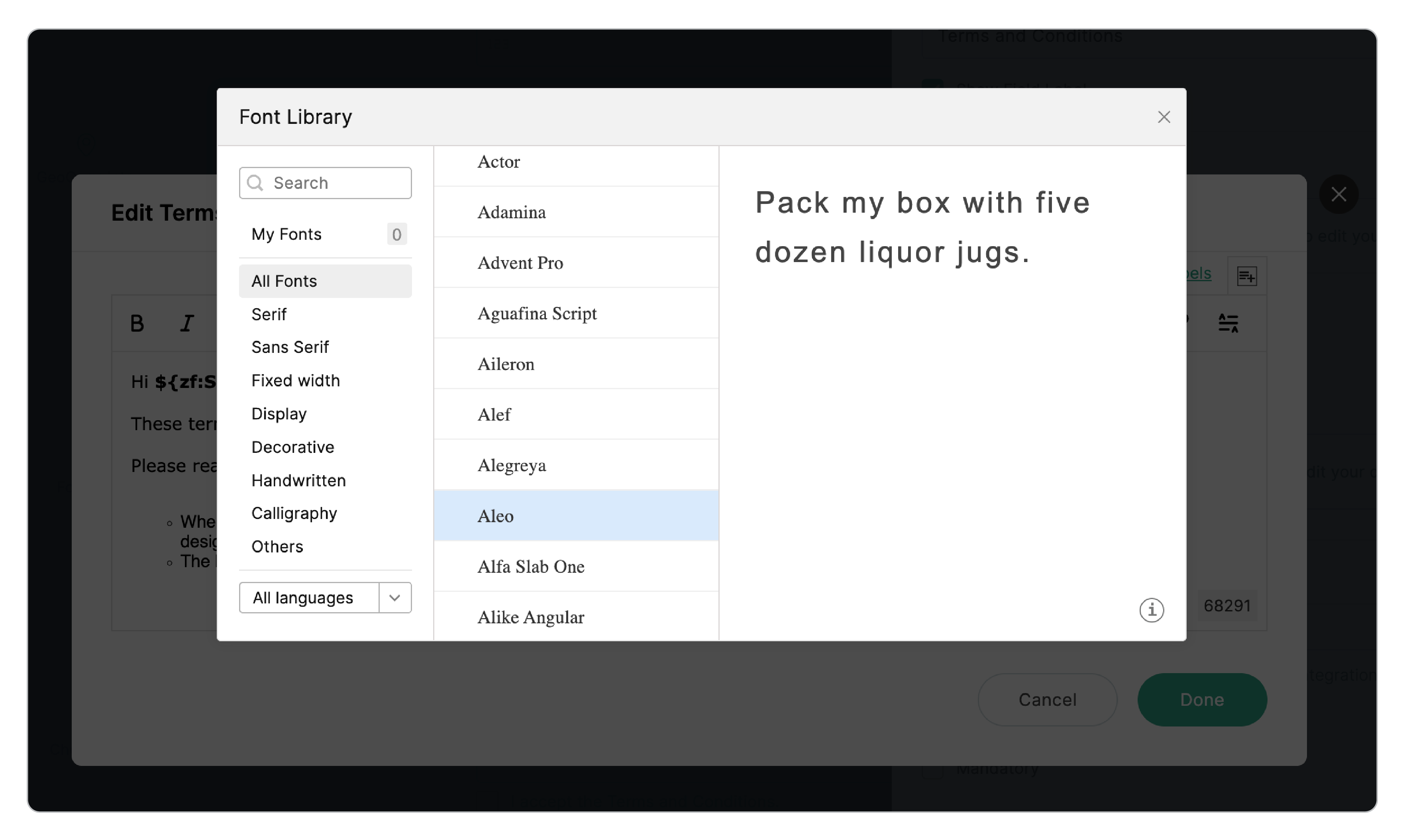Select the Calligraphy font category
This screenshot has width=1401, height=840.
[x=294, y=513]
